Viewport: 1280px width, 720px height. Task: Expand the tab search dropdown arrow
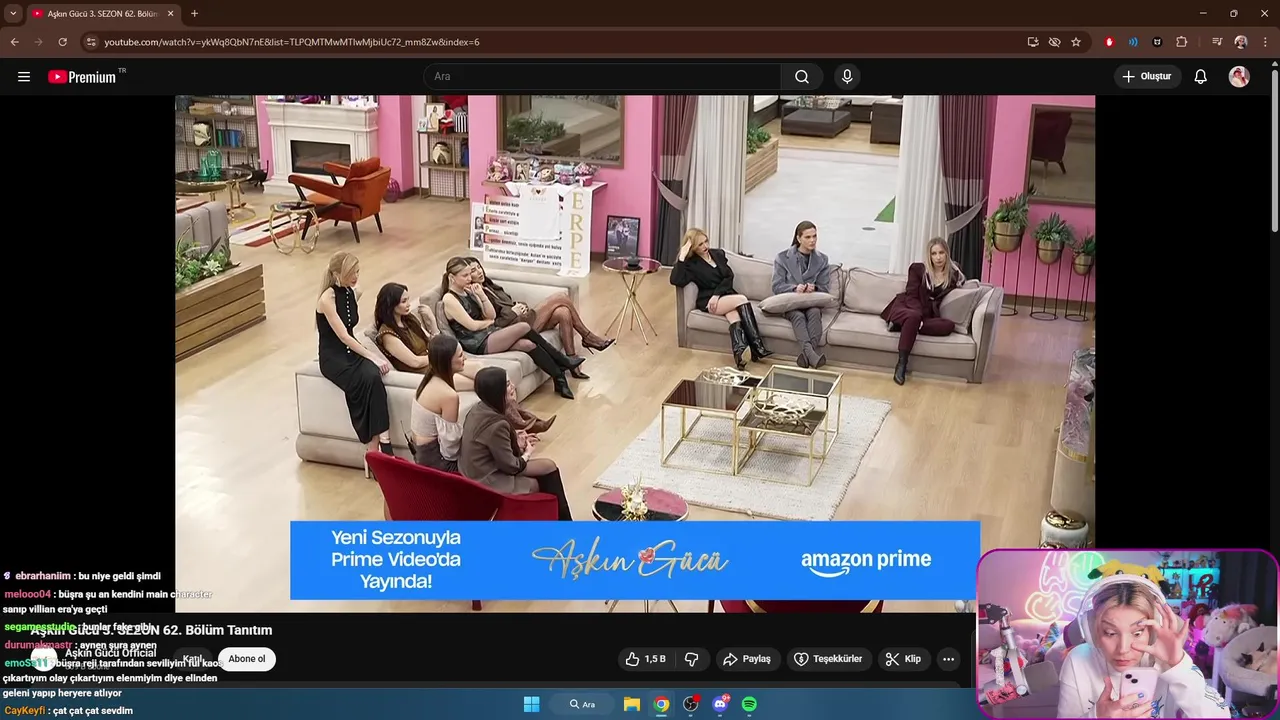pyautogui.click(x=13, y=14)
